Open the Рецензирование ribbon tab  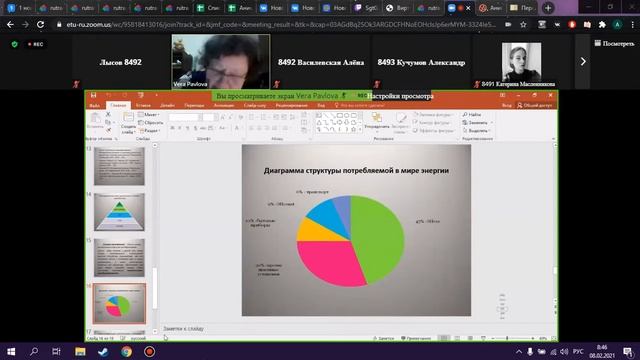click(x=291, y=105)
